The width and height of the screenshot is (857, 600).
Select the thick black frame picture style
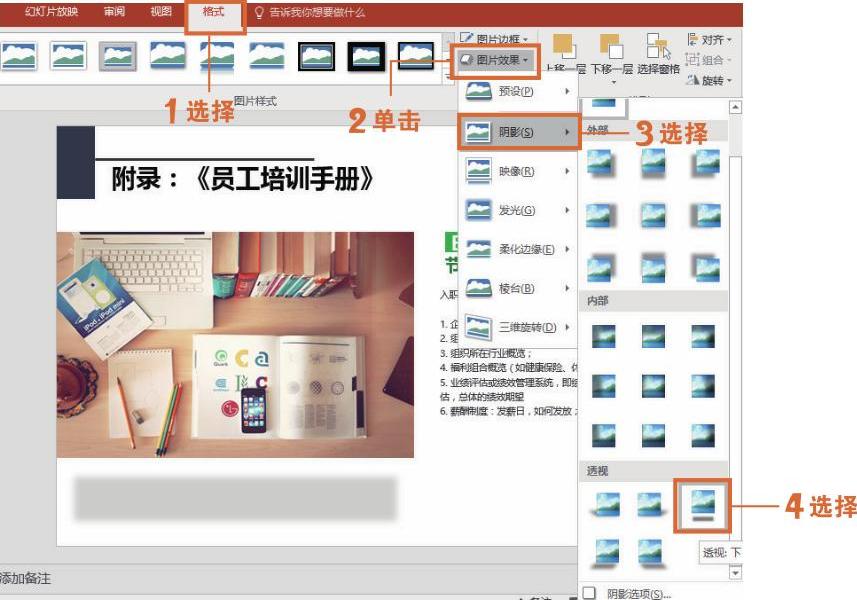click(x=366, y=56)
